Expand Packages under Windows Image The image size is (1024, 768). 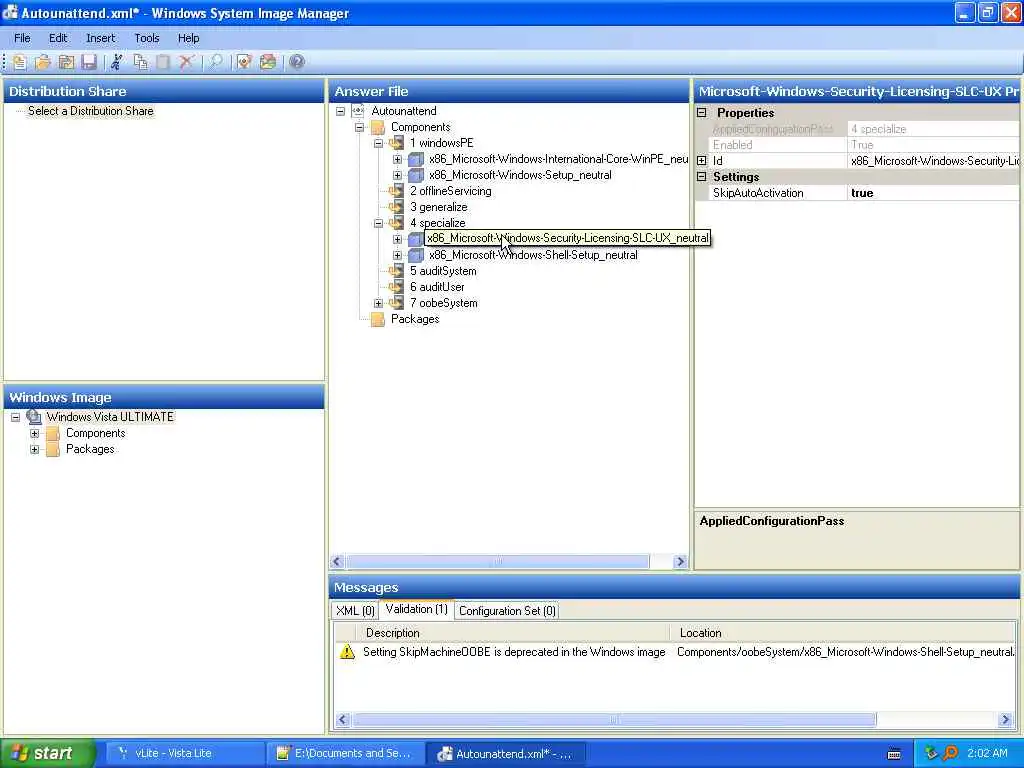pos(35,449)
